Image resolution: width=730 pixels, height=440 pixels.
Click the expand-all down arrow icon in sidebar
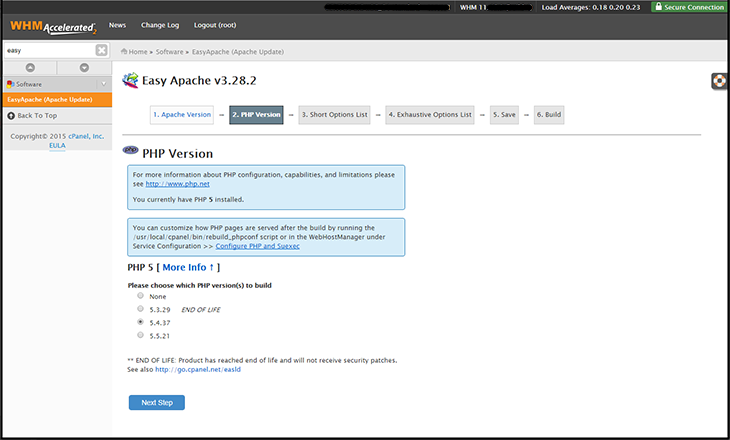84,68
